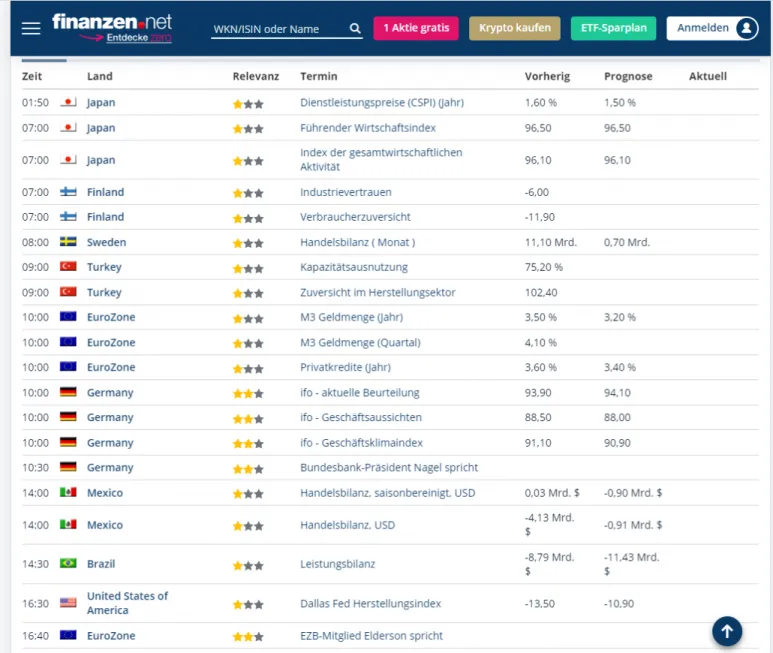
Task: Click relevance stars for ifo - Geschäftsaussichten
Action: (x=248, y=419)
